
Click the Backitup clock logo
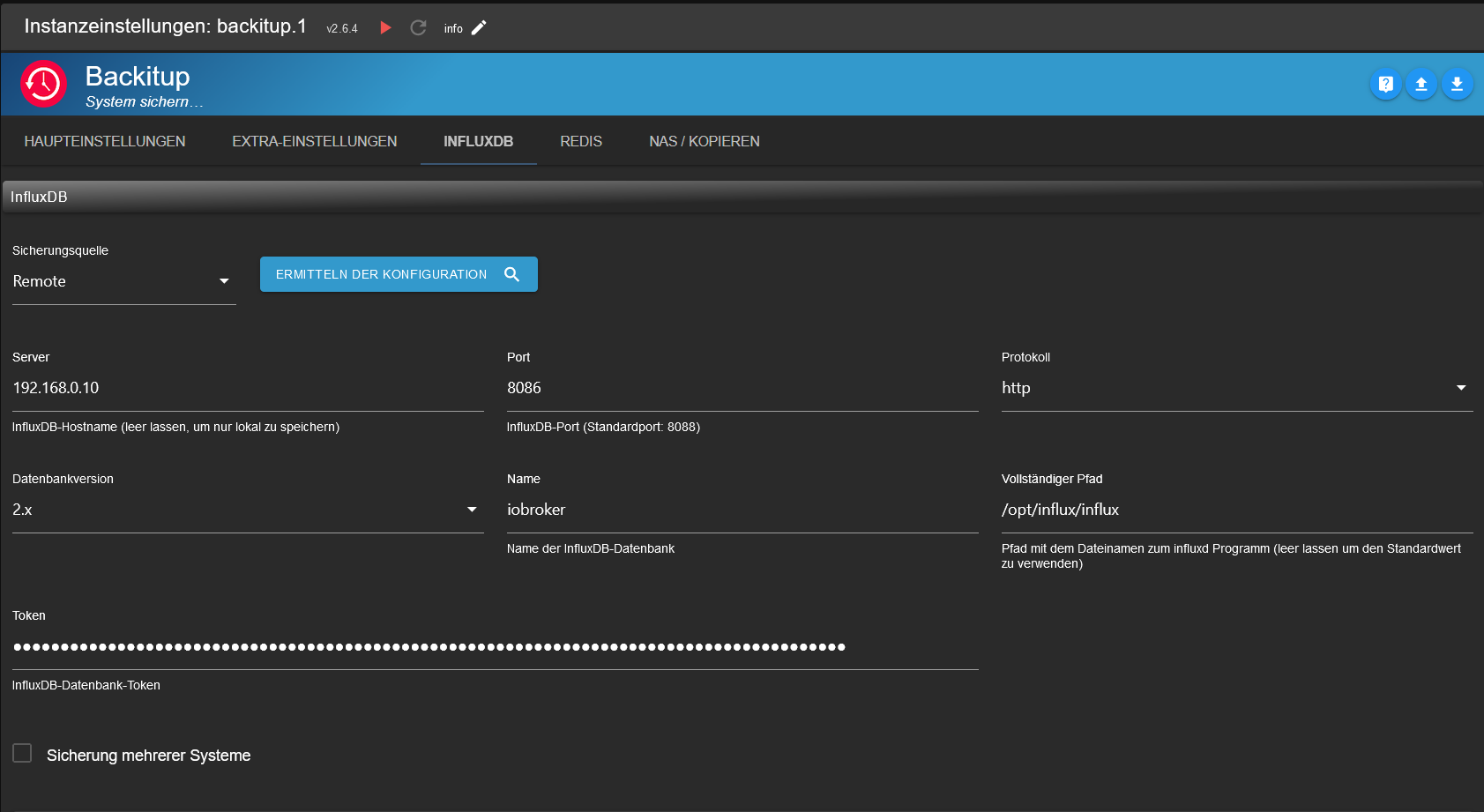[x=43, y=84]
